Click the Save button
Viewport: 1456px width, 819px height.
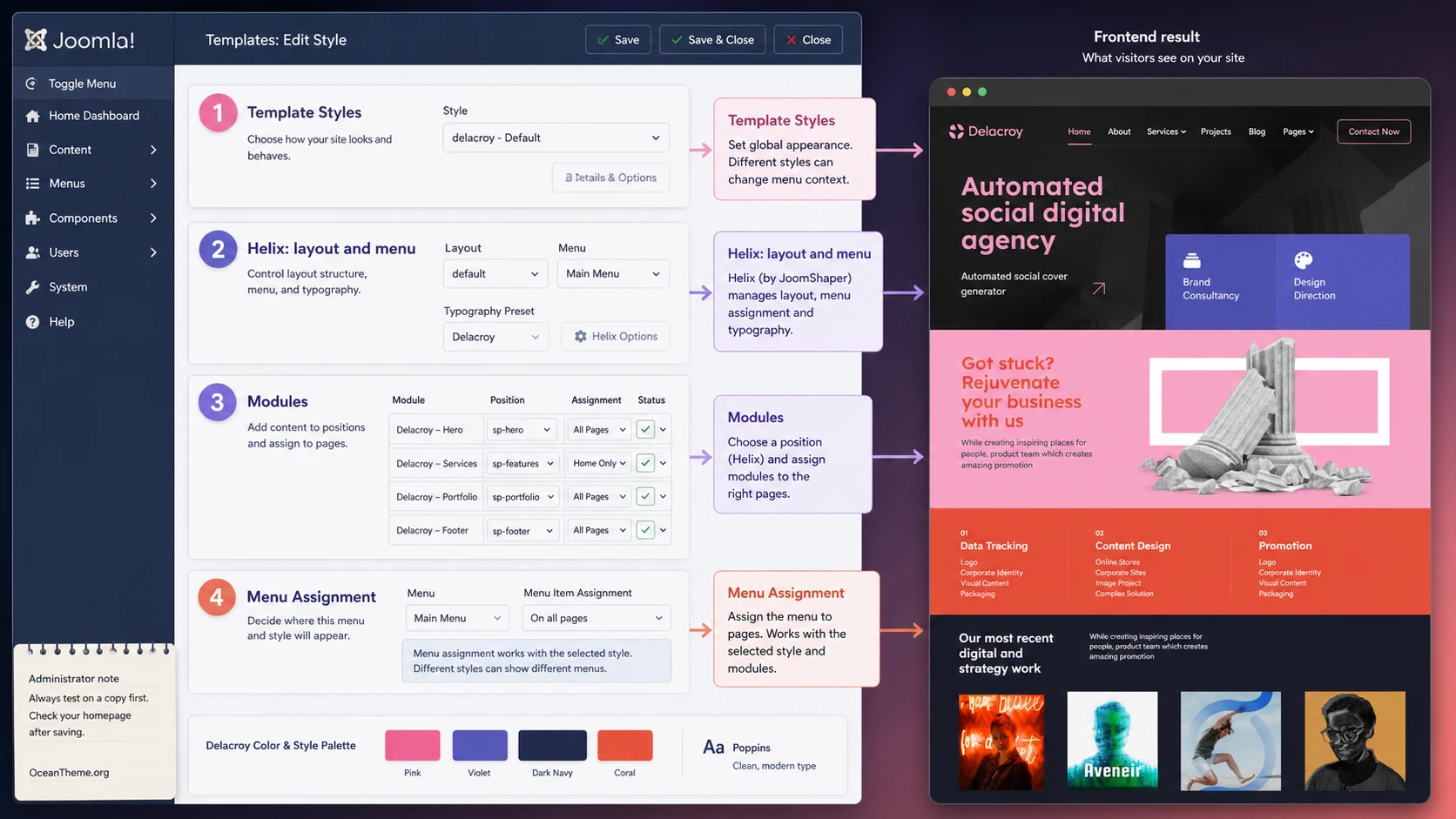(x=618, y=40)
